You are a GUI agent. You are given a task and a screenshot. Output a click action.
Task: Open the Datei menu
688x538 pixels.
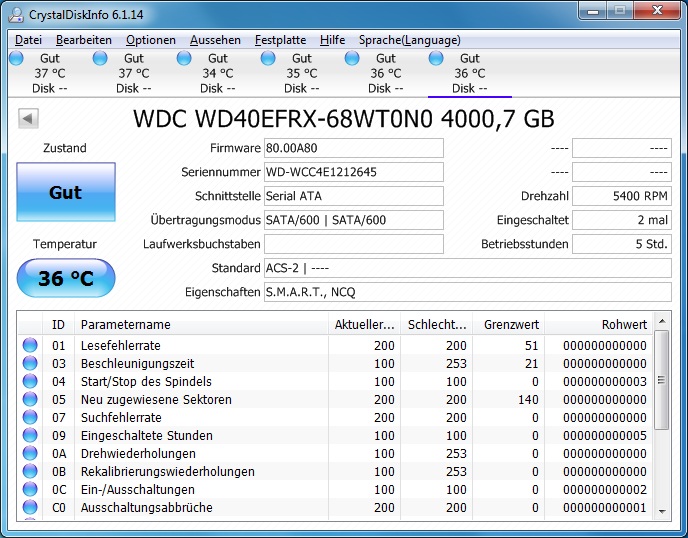coord(29,40)
